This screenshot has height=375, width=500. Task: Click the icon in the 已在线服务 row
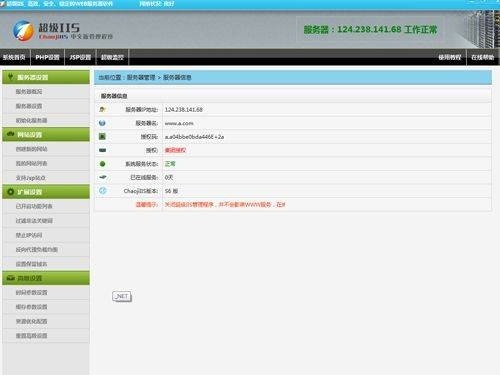coord(103,177)
